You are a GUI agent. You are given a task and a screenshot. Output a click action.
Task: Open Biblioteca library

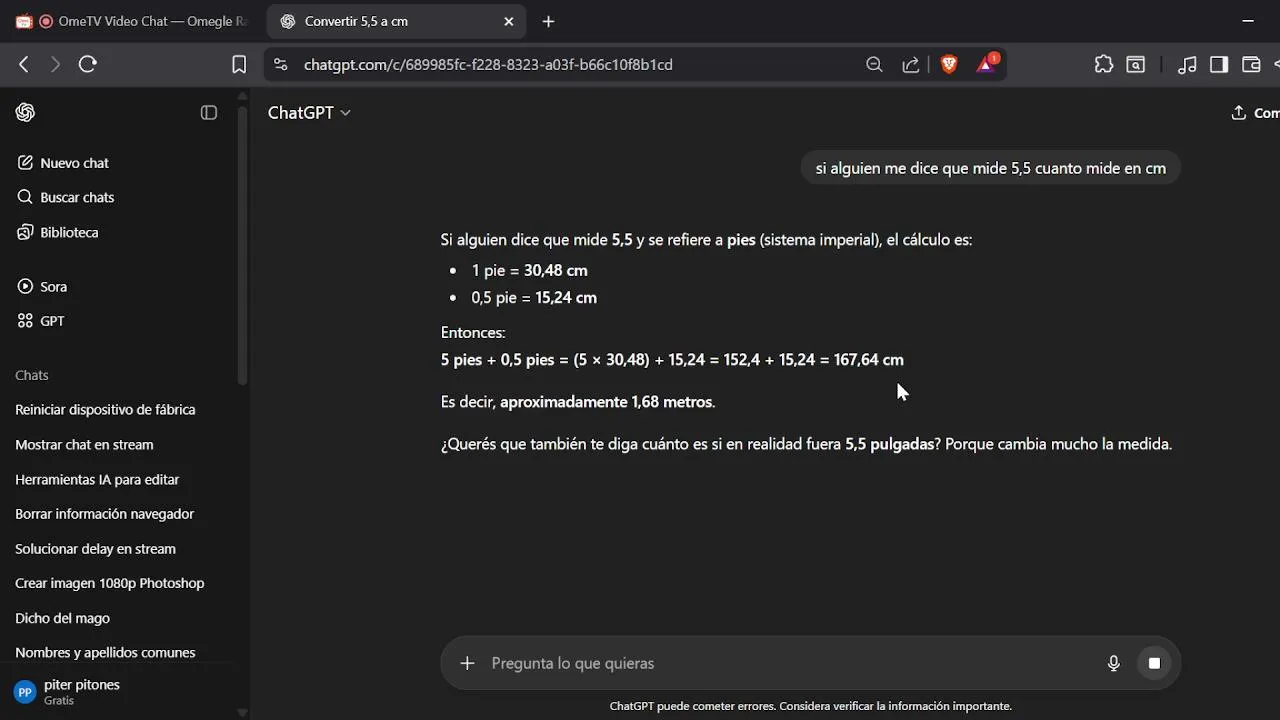pos(58,232)
